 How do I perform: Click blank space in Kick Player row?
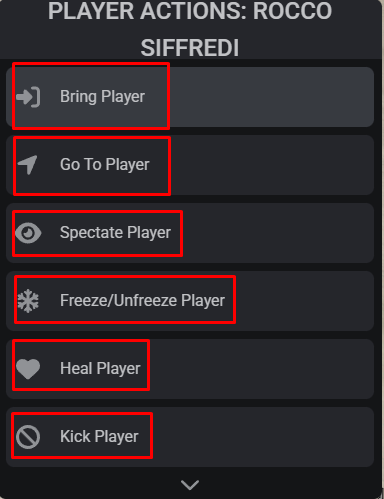tap(263, 437)
